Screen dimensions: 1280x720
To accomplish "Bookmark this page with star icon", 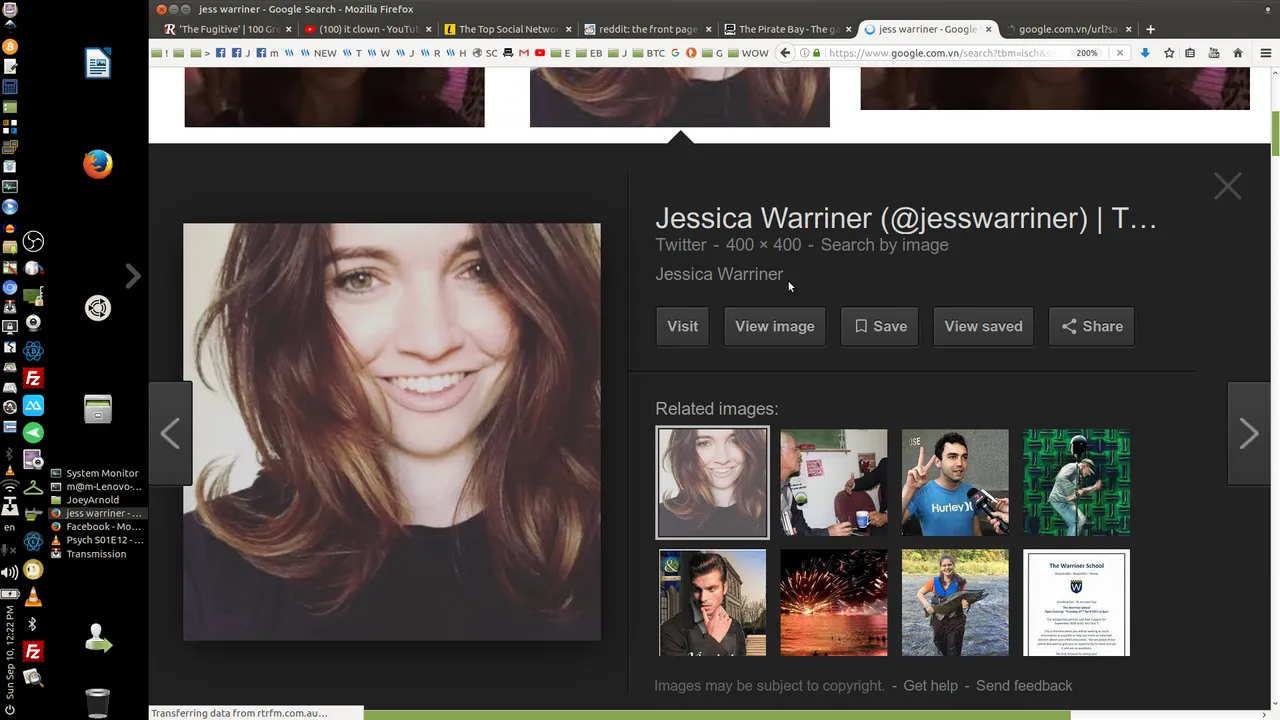I will pos(1169,53).
